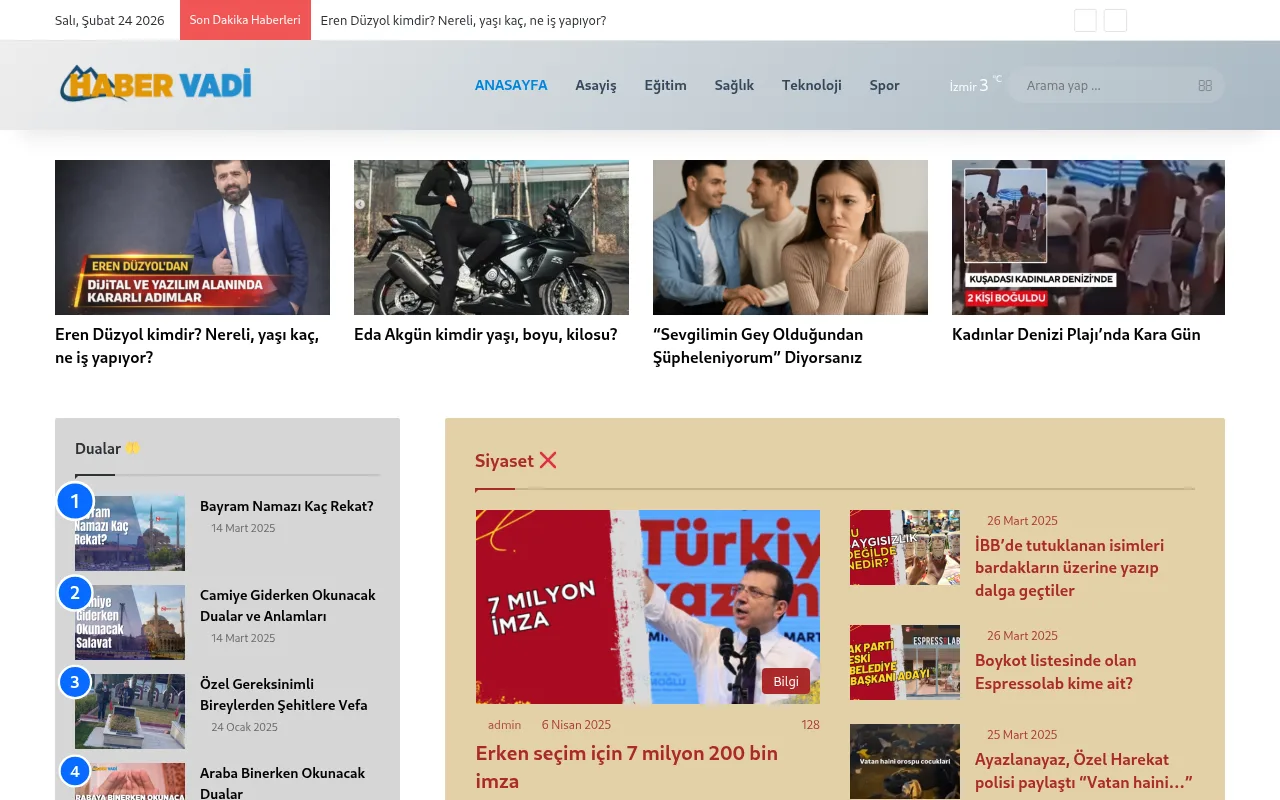
Task: Select ANASAYFA in the navigation
Action: [x=511, y=85]
